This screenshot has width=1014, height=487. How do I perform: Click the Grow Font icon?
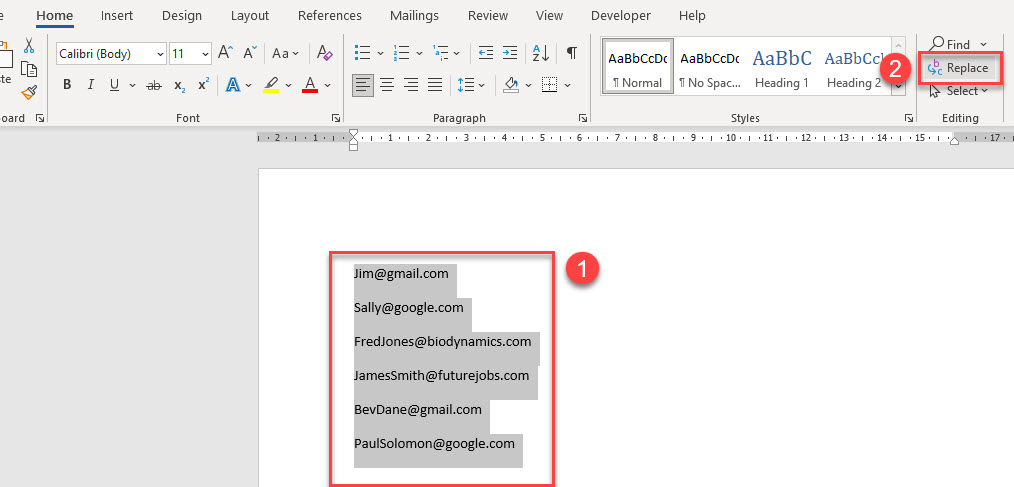tap(225, 54)
